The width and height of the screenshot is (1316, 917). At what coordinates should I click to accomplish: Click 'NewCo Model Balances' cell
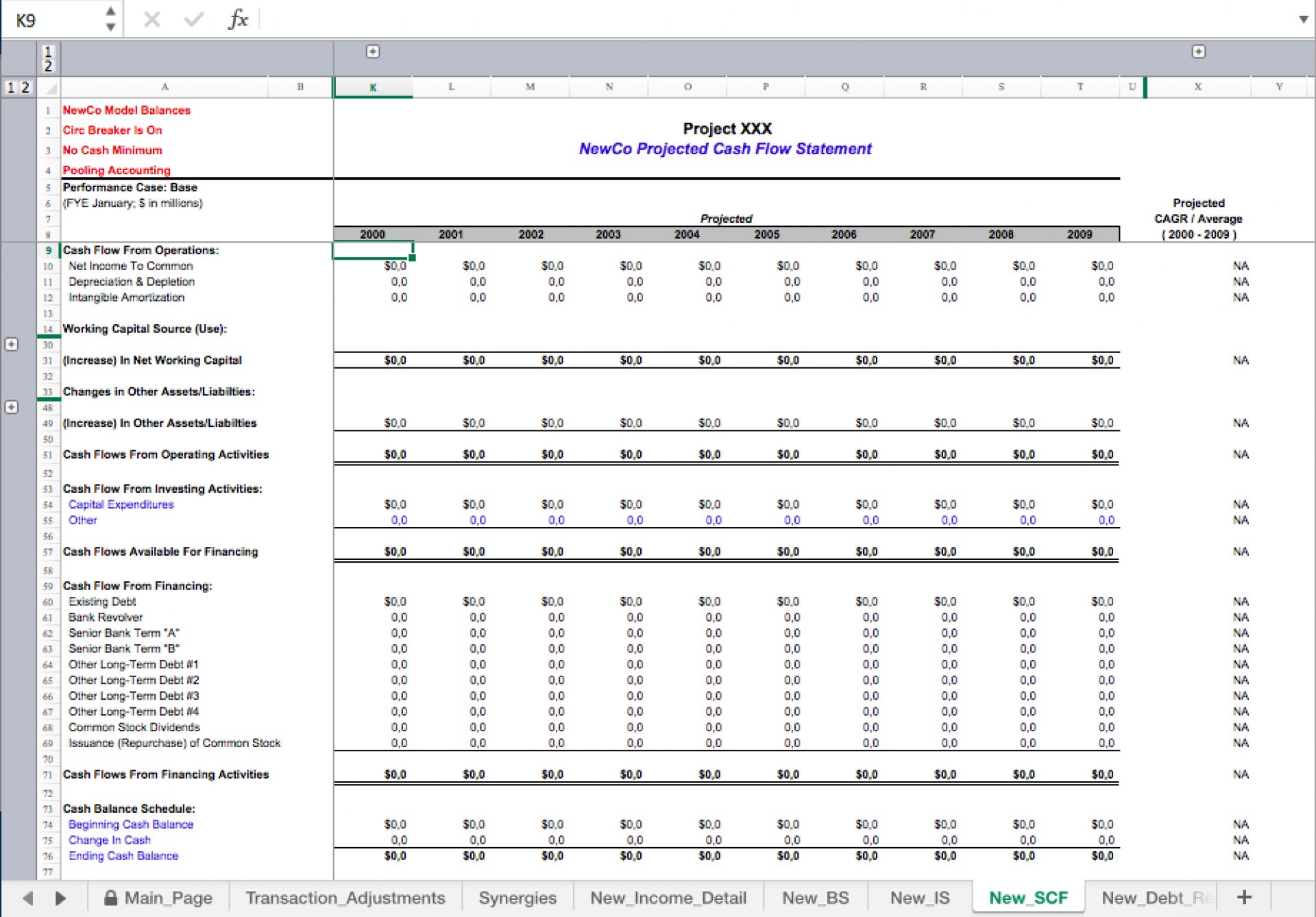(x=127, y=110)
